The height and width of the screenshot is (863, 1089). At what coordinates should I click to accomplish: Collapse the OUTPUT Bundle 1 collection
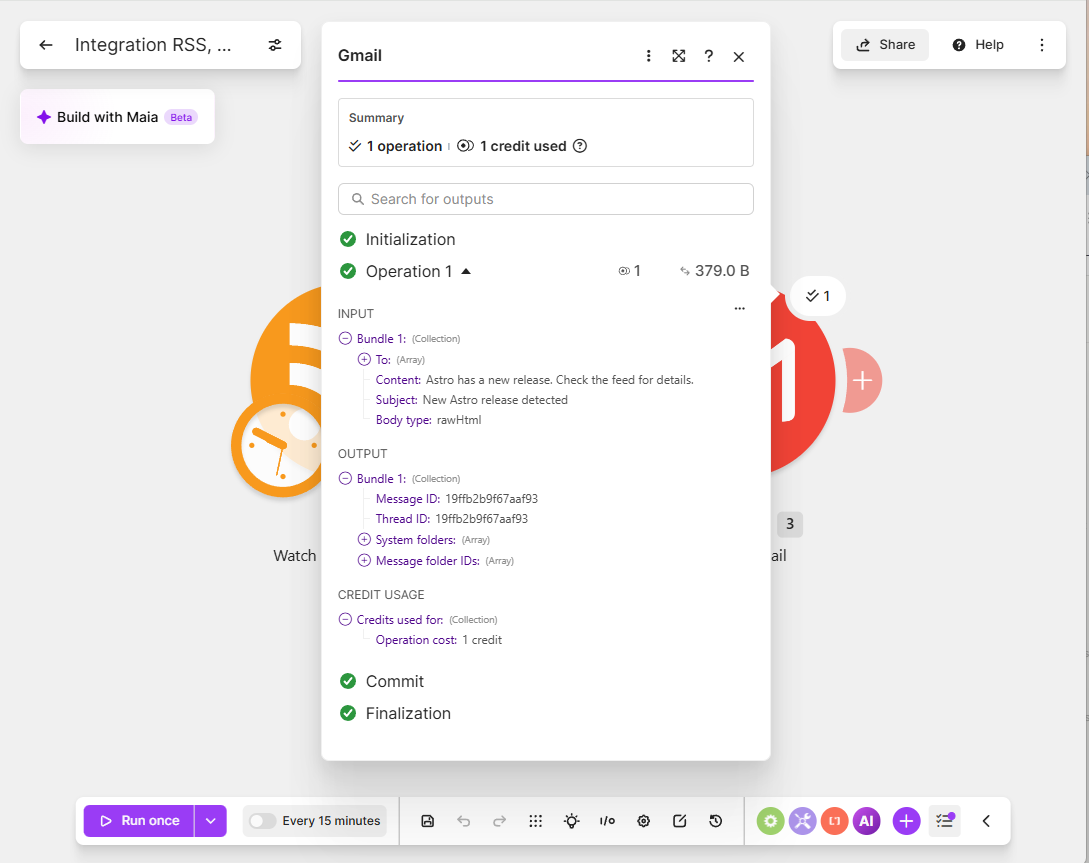[x=345, y=478]
